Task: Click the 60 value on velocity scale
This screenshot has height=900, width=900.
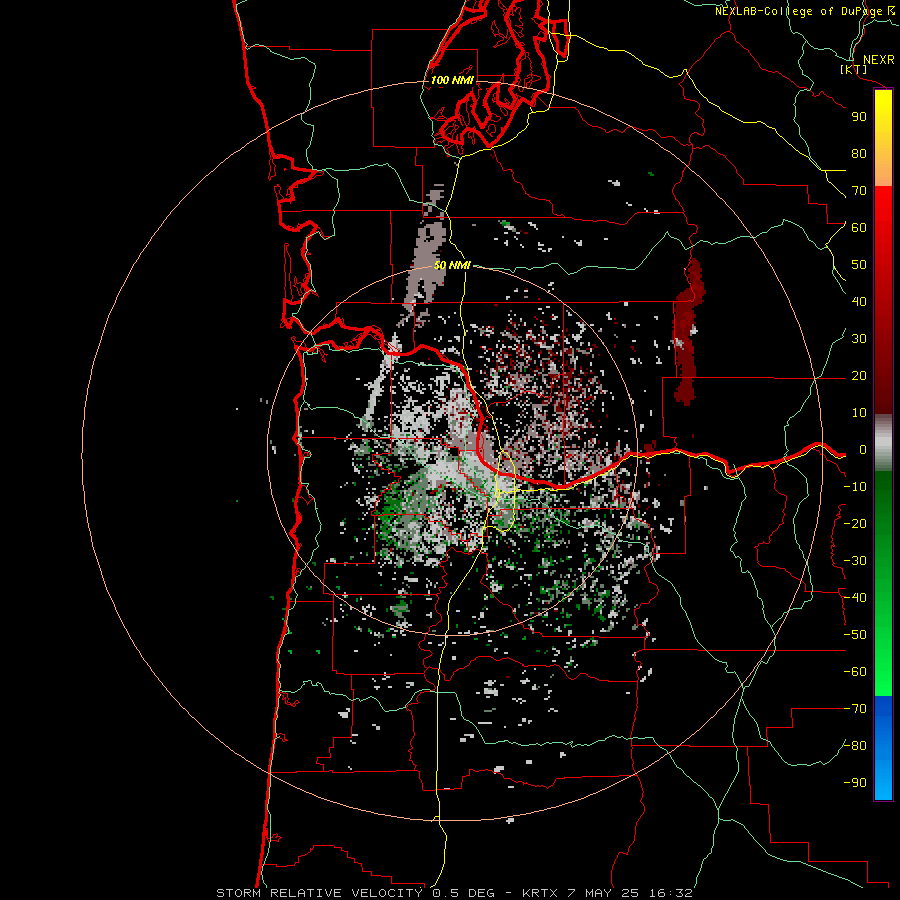Action: click(859, 227)
